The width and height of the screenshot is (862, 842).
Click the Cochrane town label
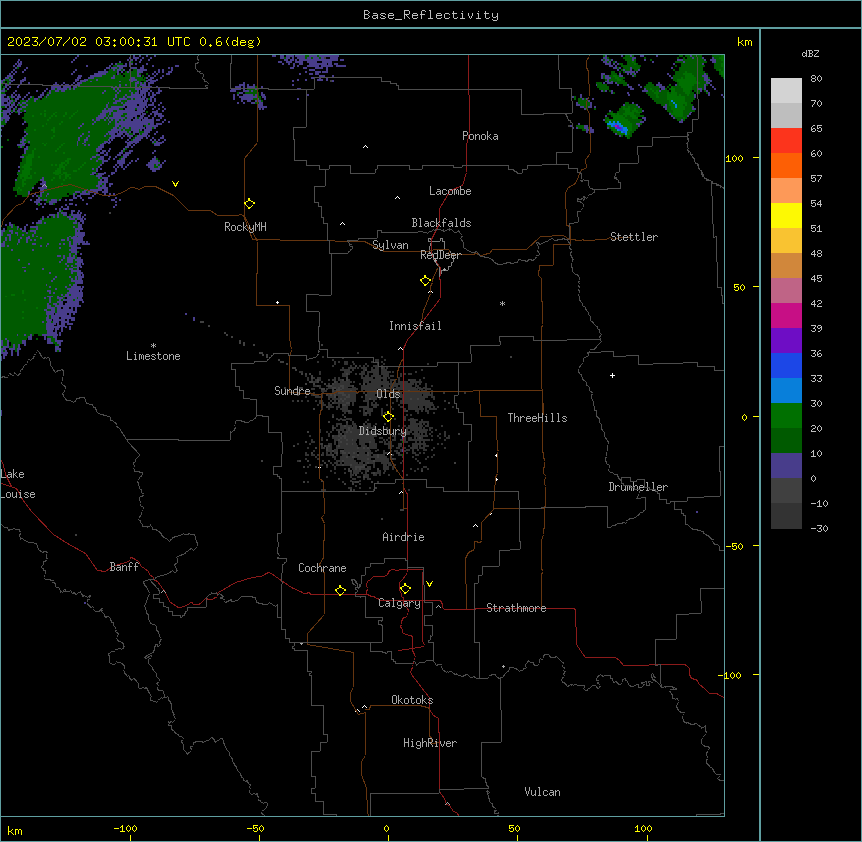click(322, 568)
